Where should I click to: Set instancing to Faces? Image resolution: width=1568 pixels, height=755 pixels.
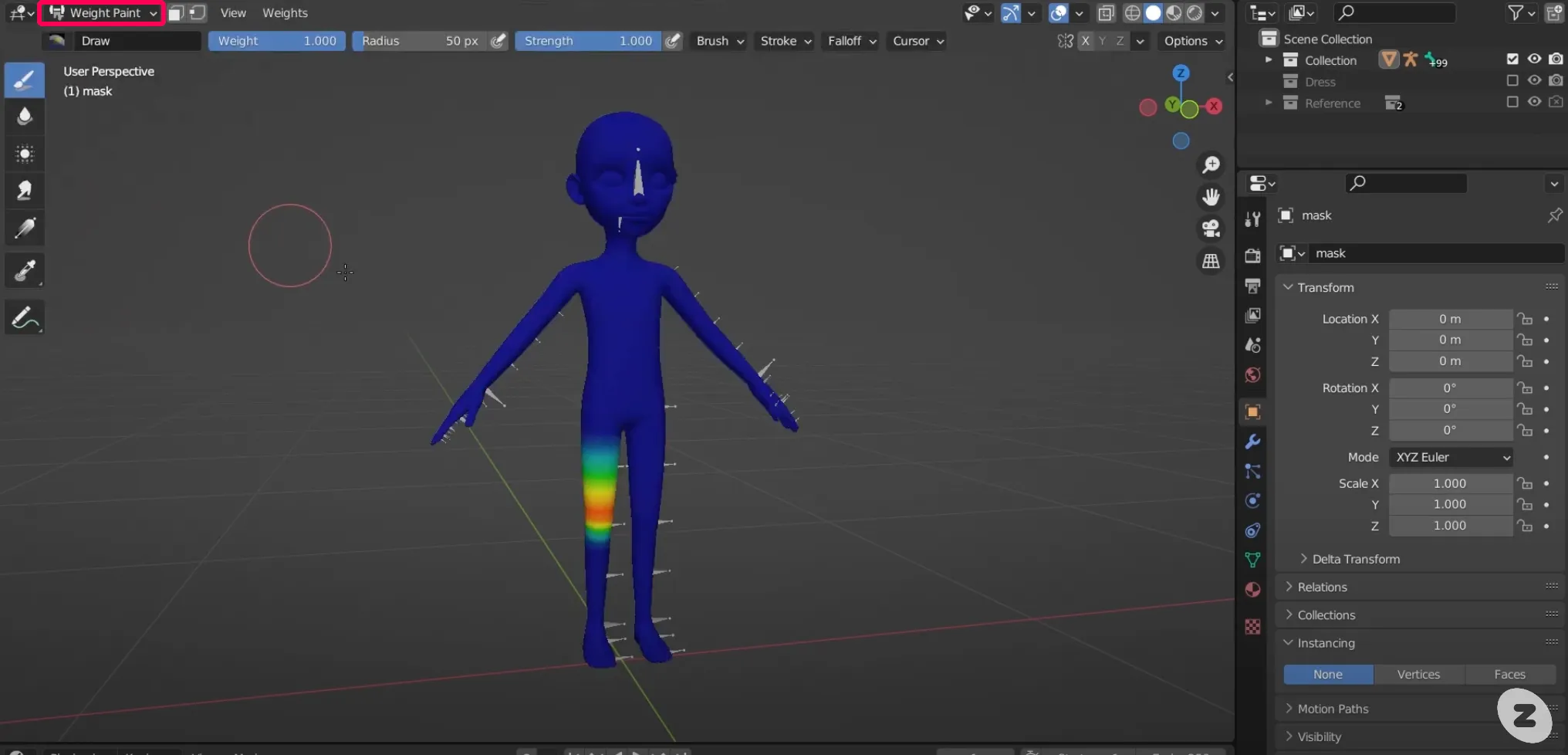point(1510,674)
